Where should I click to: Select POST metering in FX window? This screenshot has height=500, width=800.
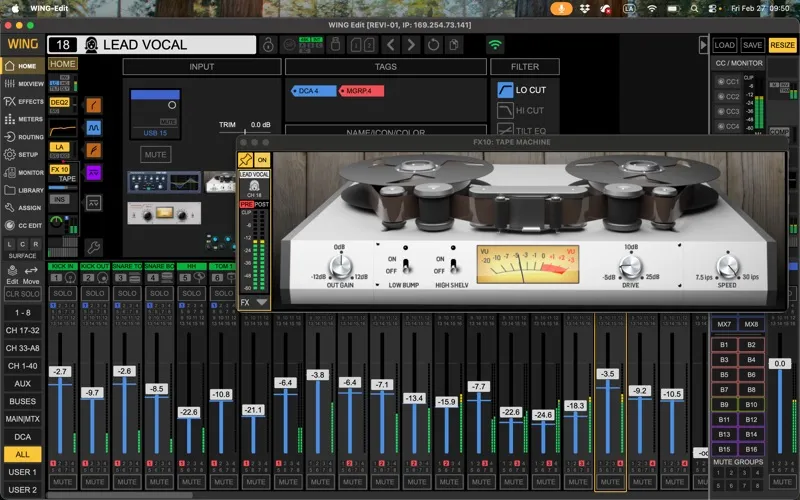coord(261,204)
